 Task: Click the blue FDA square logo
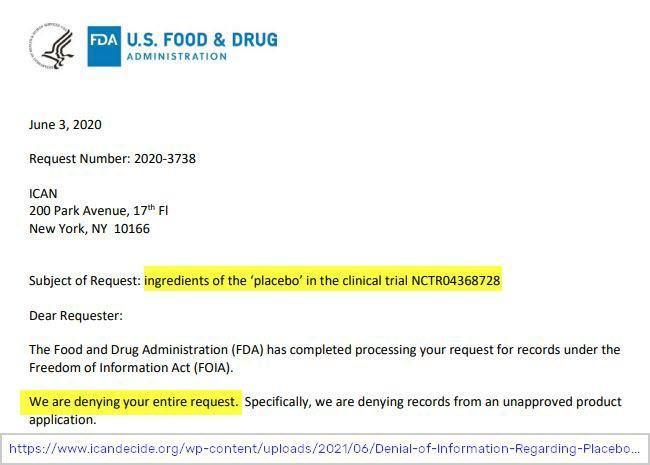(x=104, y=46)
